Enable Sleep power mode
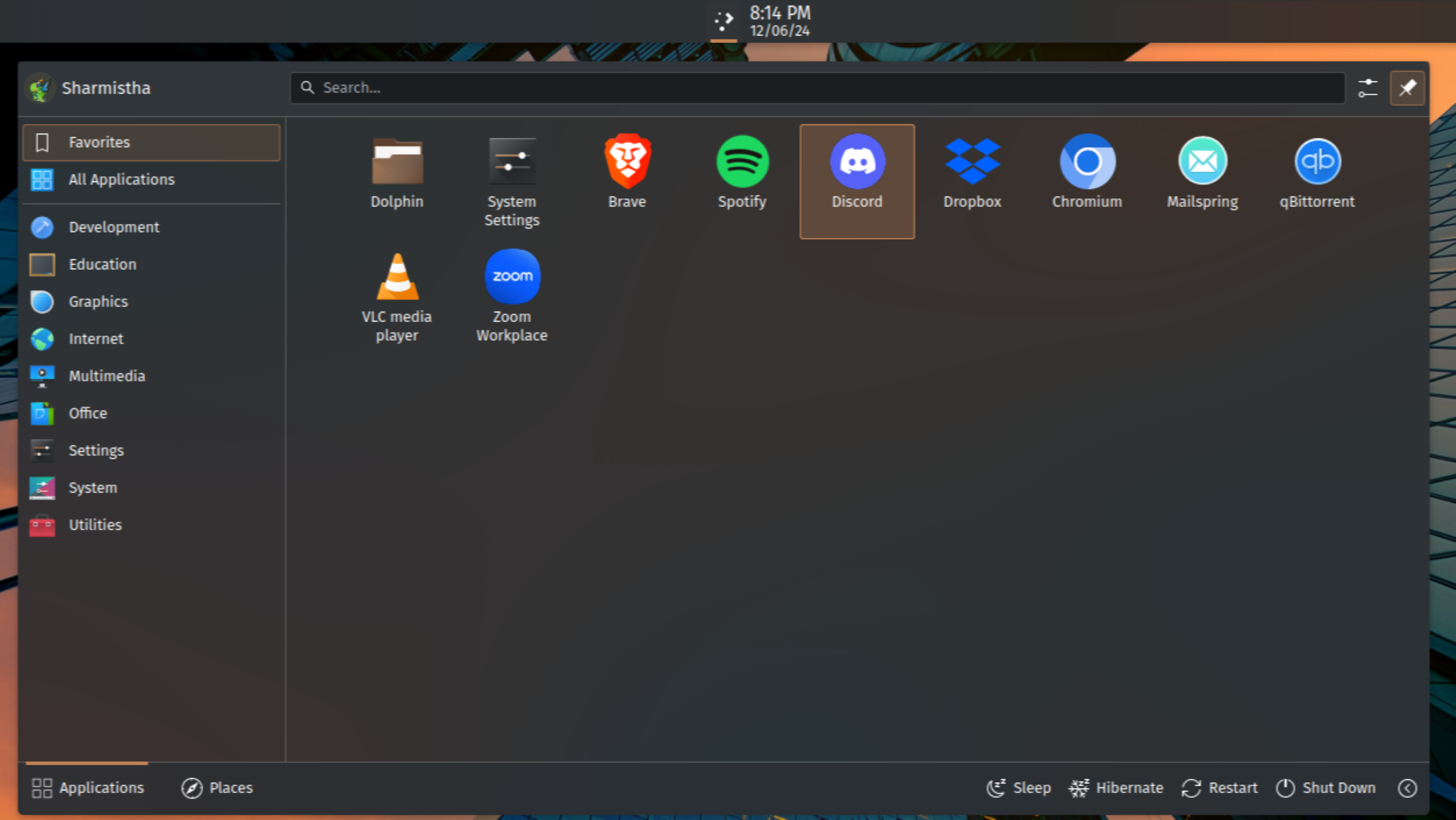 (1019, 788)
